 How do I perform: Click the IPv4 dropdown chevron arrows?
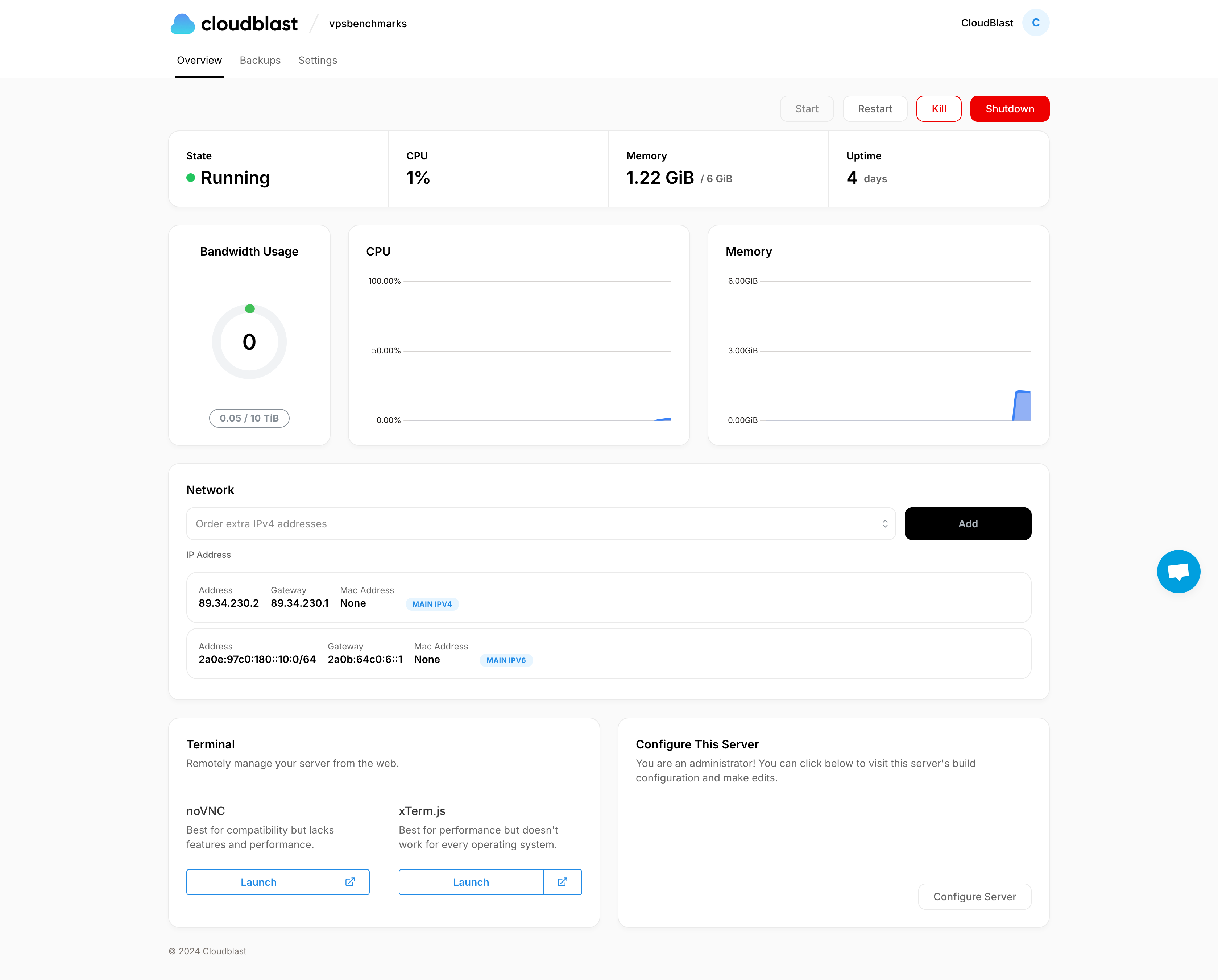(885, 524)
